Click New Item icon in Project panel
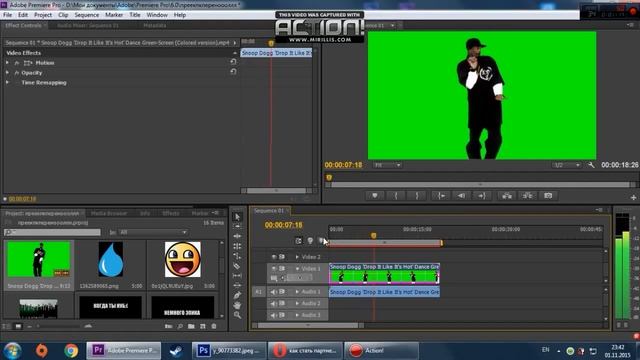This screenshot has height=360, width=640. (202, 326)
